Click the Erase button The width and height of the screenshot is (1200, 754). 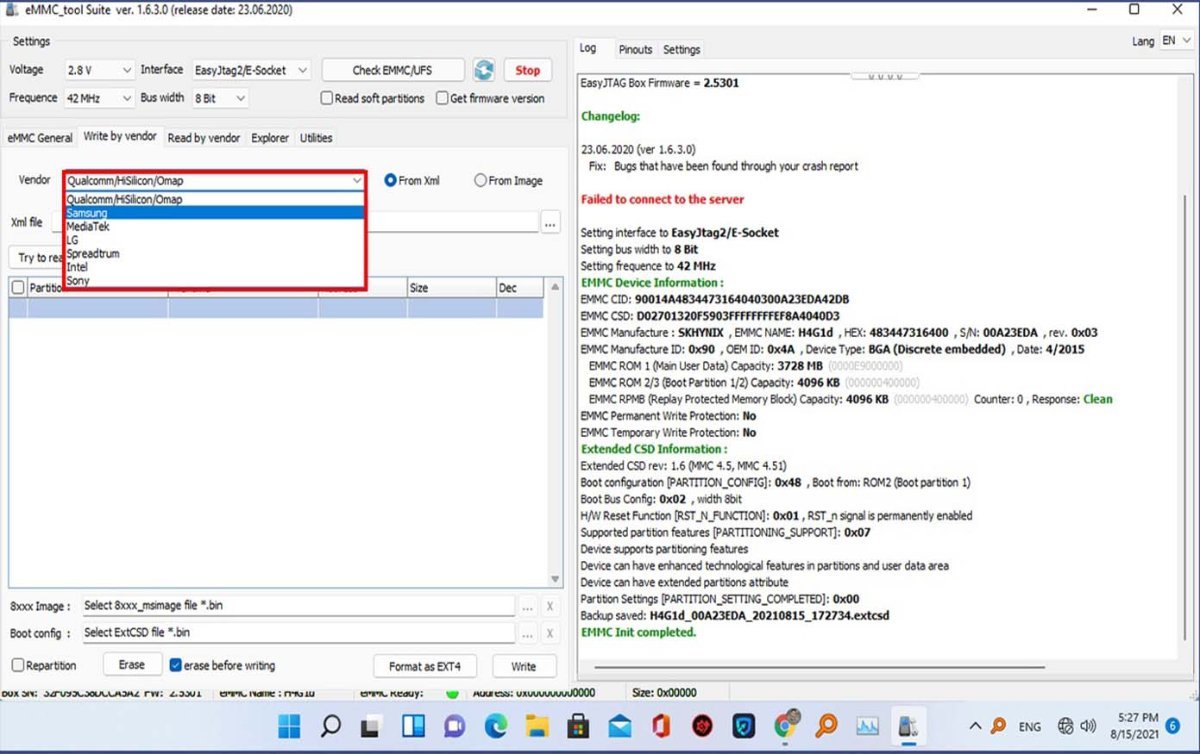132,665
